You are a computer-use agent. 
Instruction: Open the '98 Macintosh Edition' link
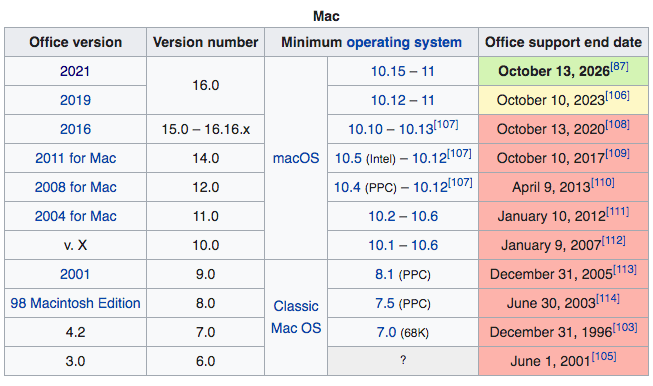tap(75, 303)
